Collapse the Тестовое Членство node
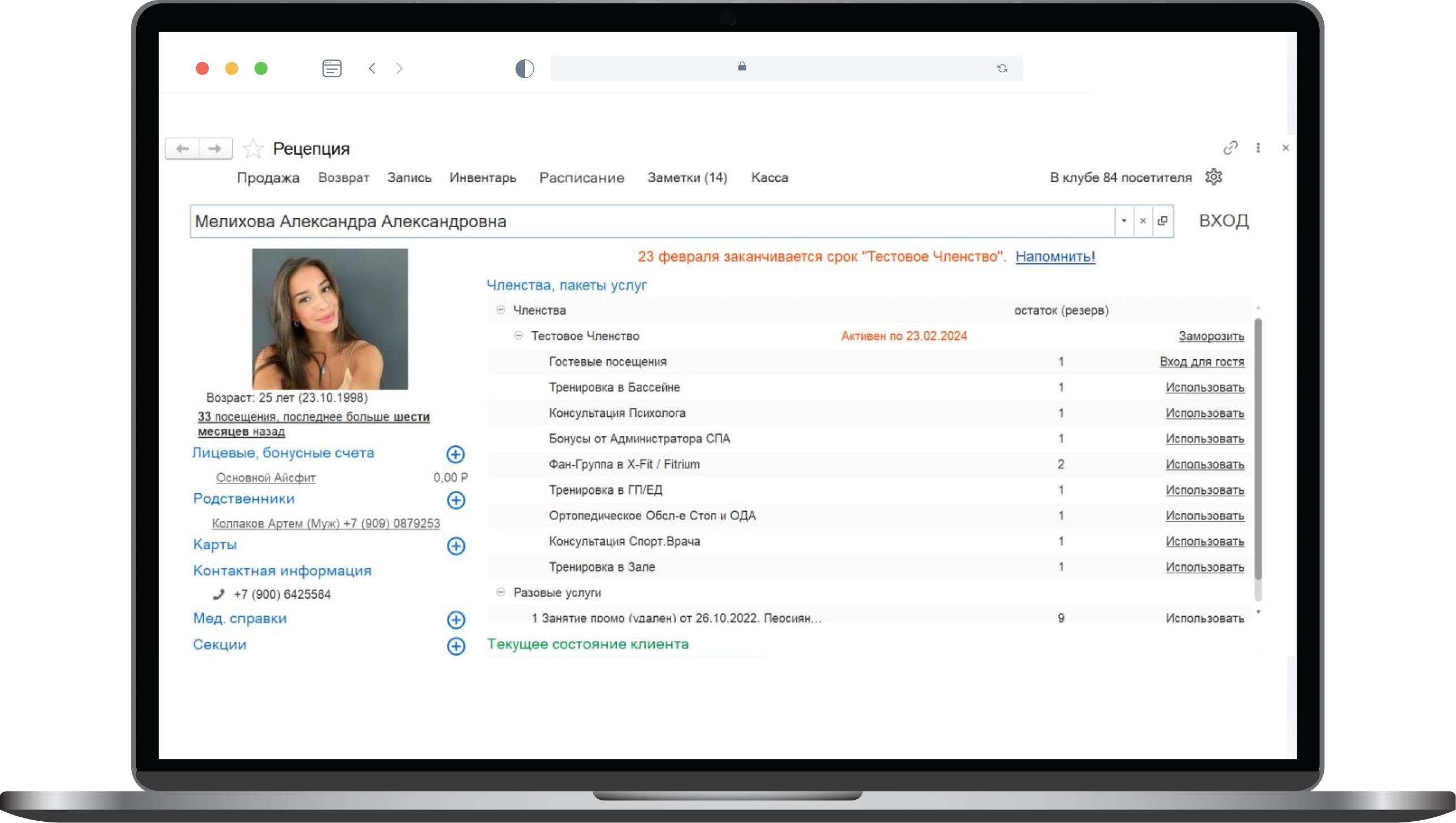The height and width of the screenshot is (823, 1456). (518, 336)
